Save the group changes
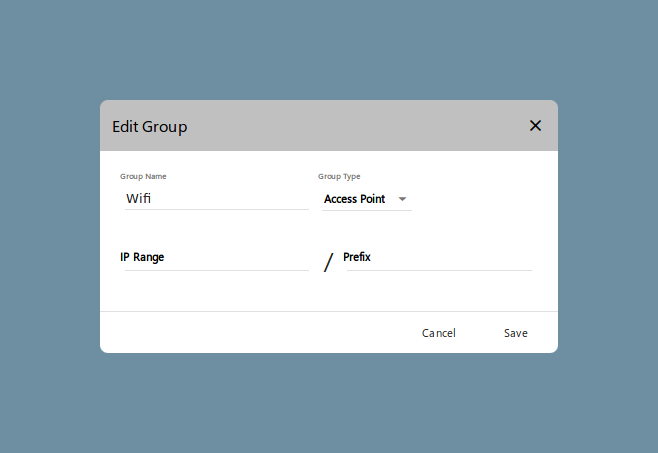 (x=516, y=333)
